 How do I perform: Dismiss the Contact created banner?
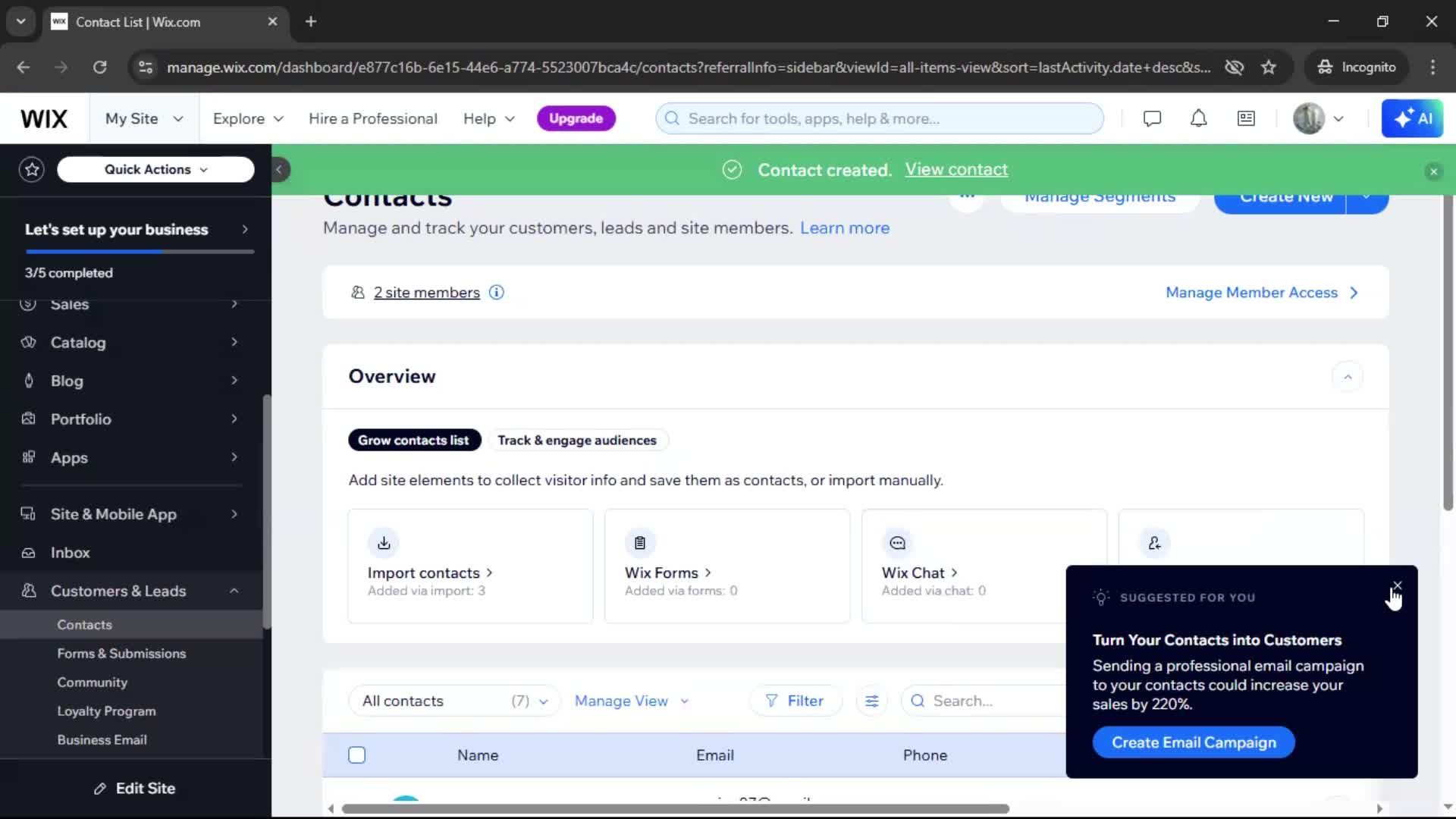(1433, 171)
